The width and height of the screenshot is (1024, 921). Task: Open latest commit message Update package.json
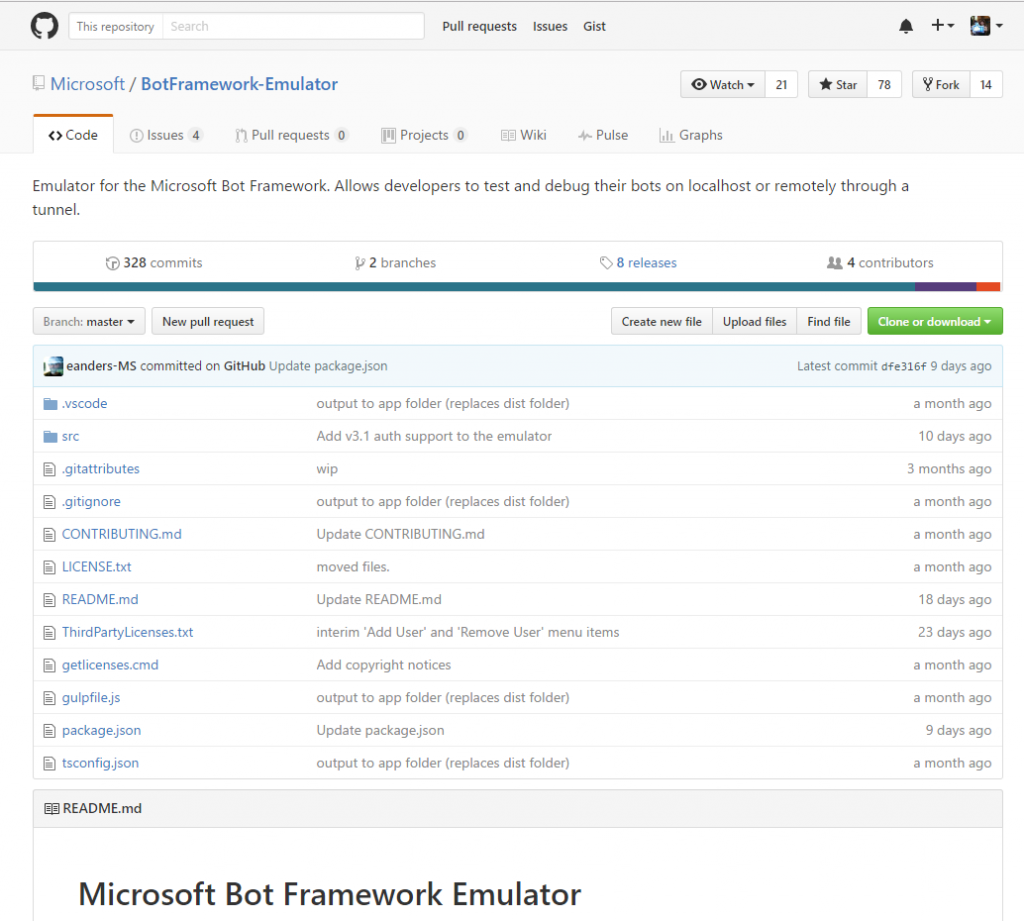click(x=328, y=366)
